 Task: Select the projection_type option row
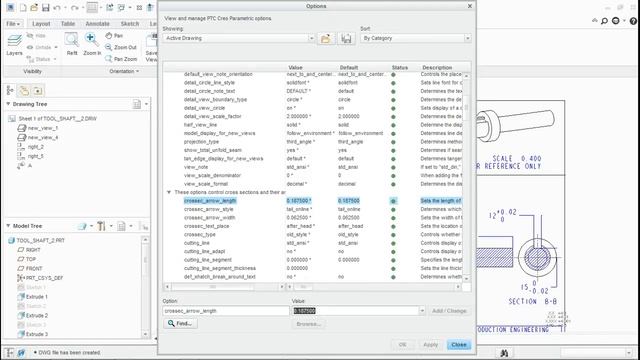[x=313, y=142]
